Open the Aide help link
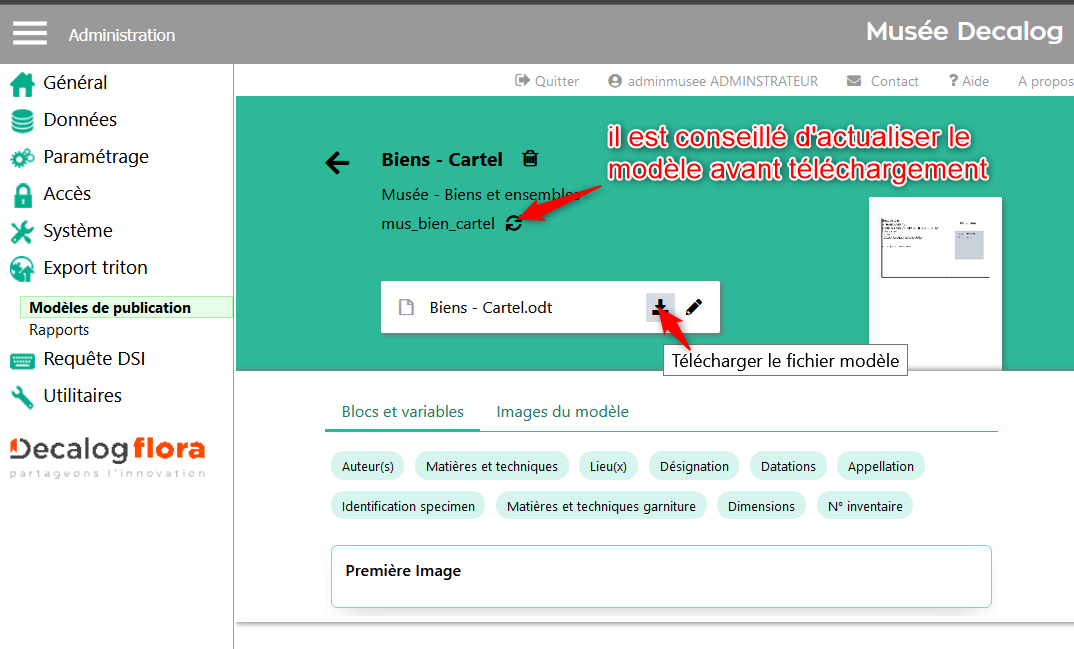Image resolution: width=1074 pixels, height=649 pixels. coord(975,81)
